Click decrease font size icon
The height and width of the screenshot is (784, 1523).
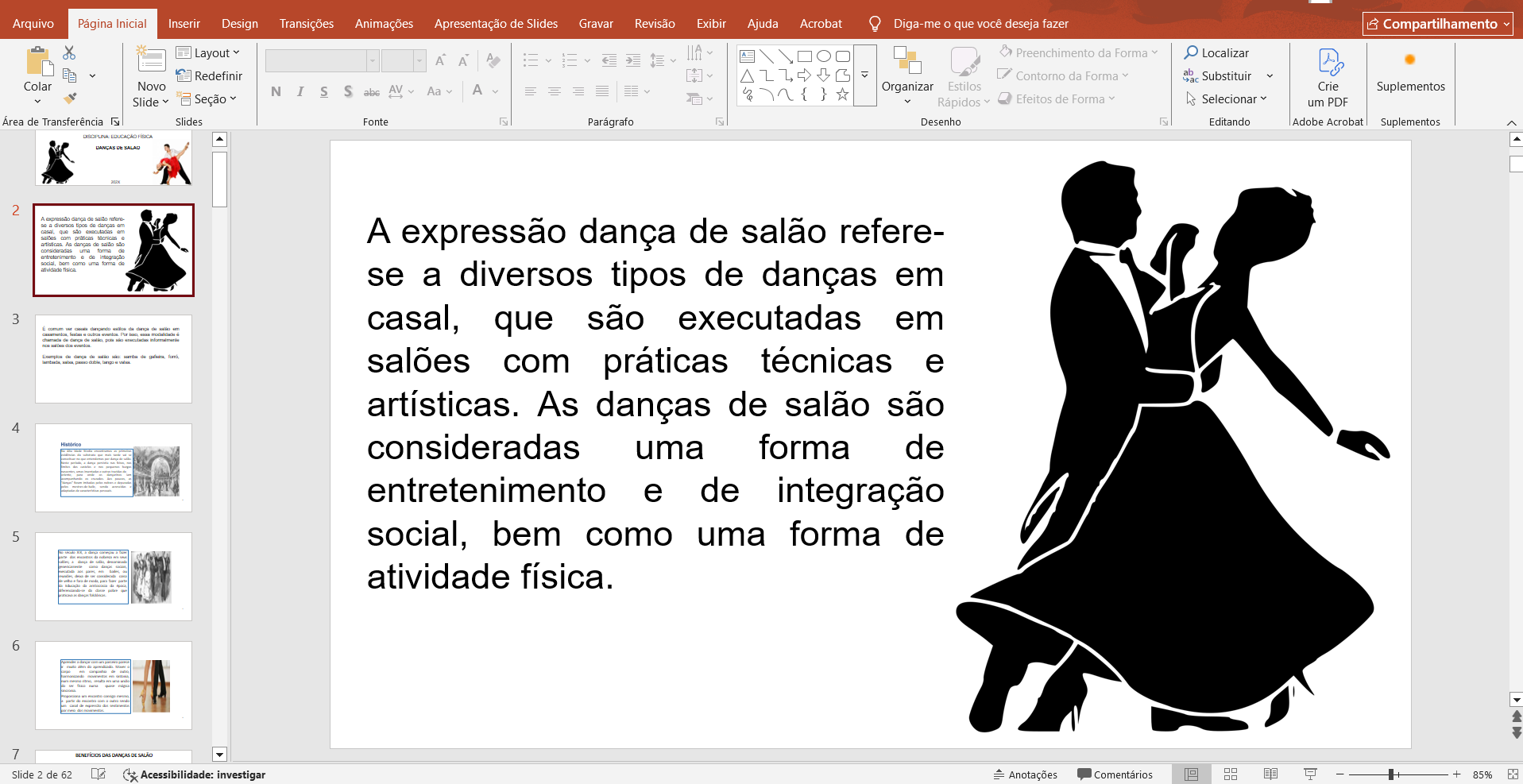click(x=464, y=60)
